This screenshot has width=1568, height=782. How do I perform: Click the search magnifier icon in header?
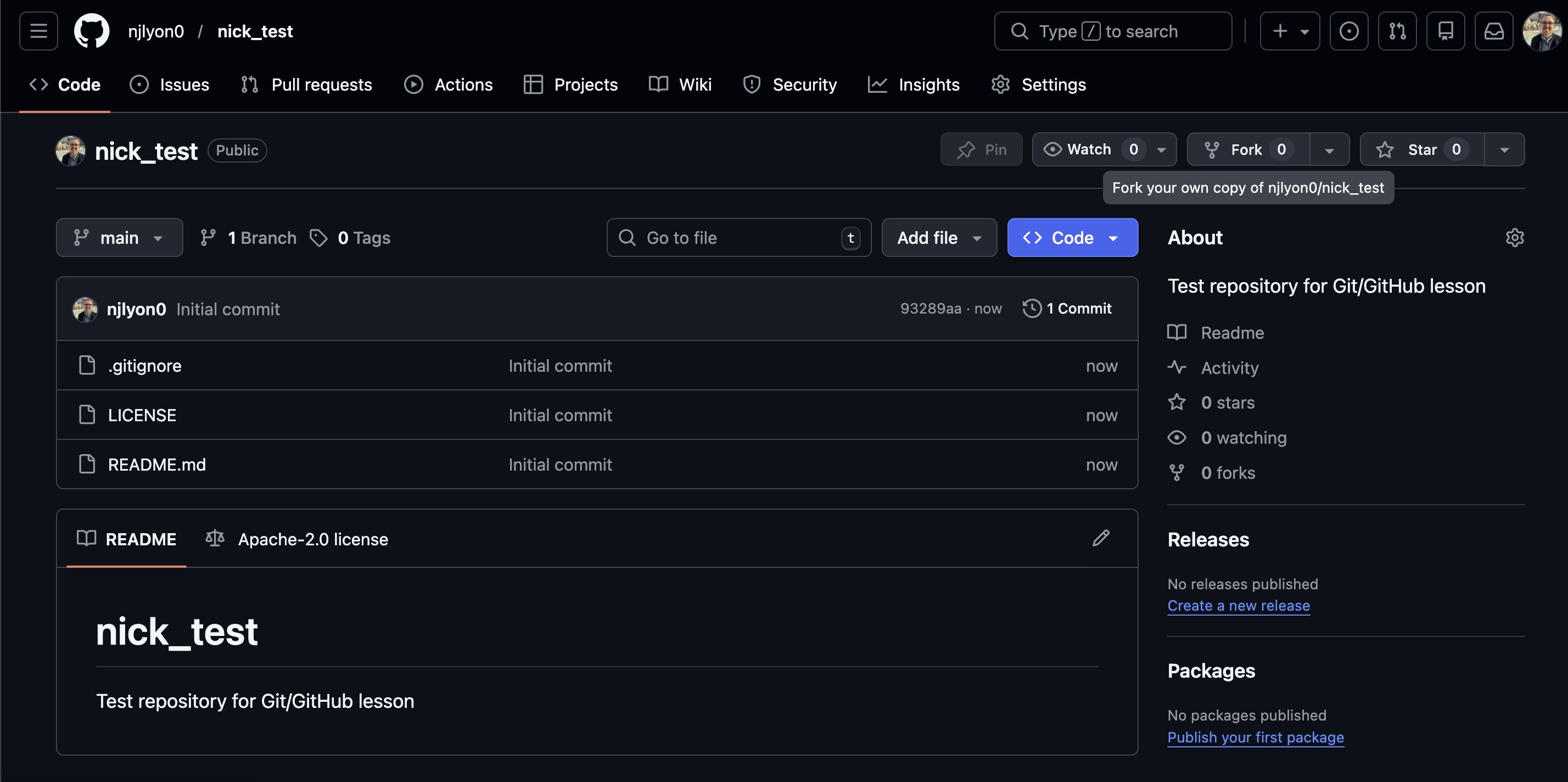click(x=1020, y=31)
